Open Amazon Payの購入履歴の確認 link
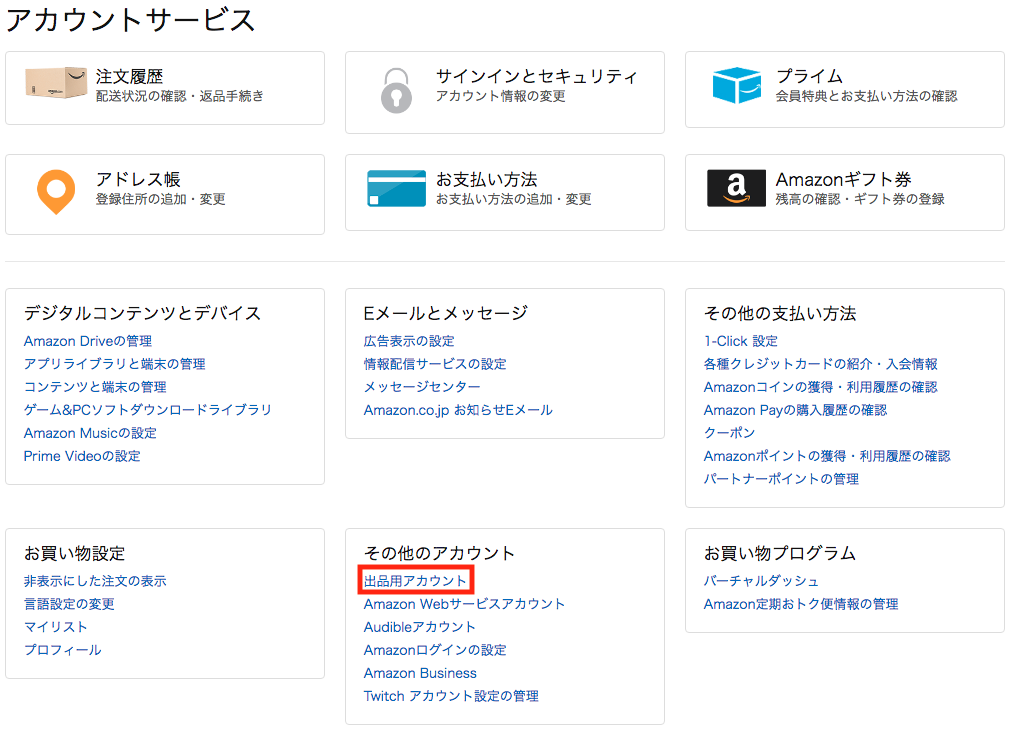The height and width of the screenshot is (730, 1016). [796, 410]
